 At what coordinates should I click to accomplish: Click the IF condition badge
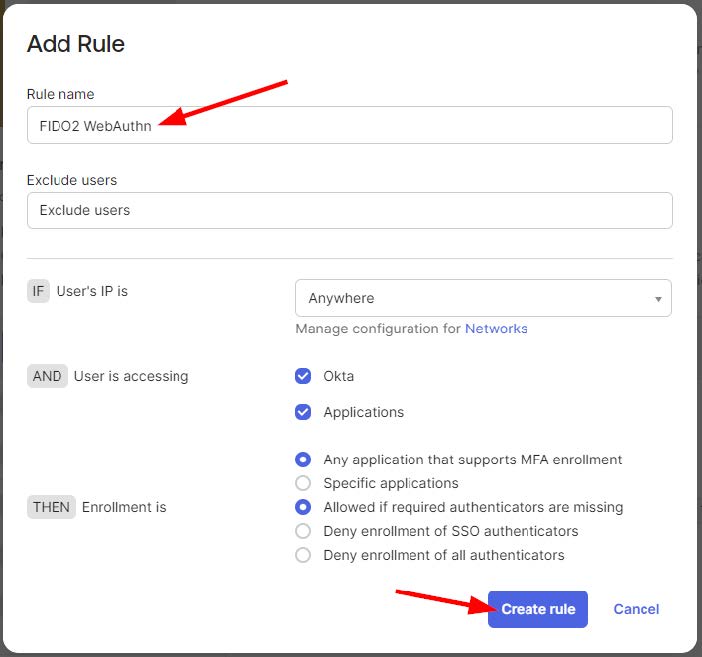38,291
